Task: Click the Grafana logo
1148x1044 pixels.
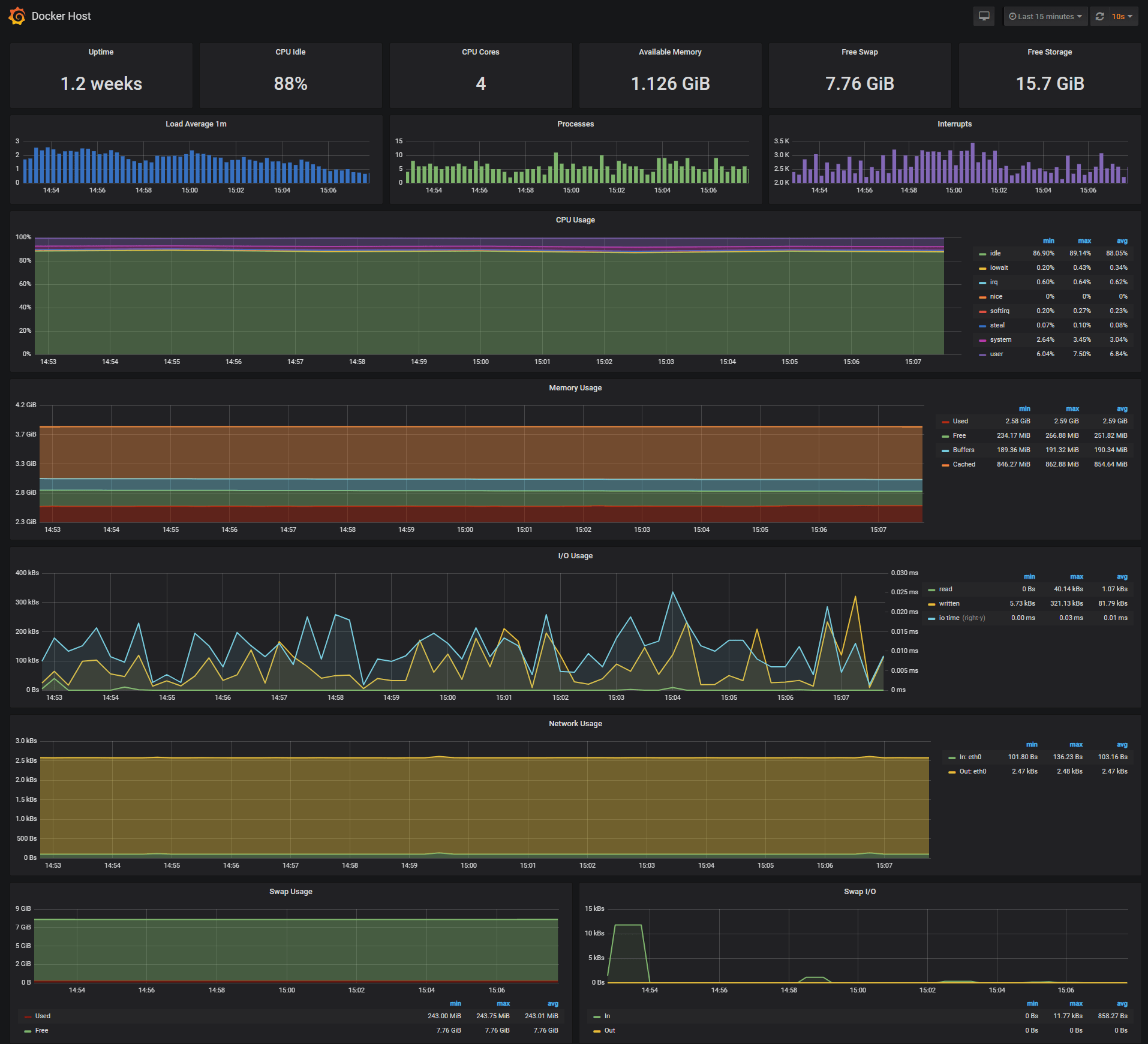Action: click(x=16, y=16)
